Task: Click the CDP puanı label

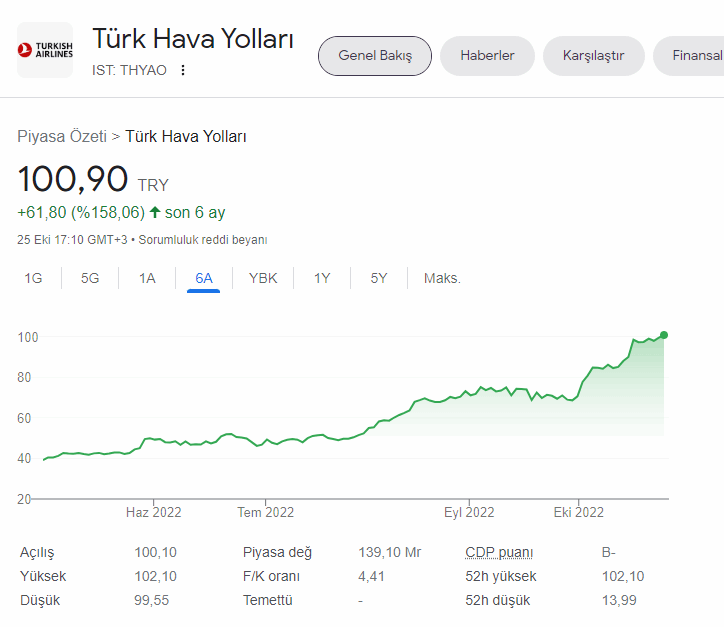Action: pos(499,552)
